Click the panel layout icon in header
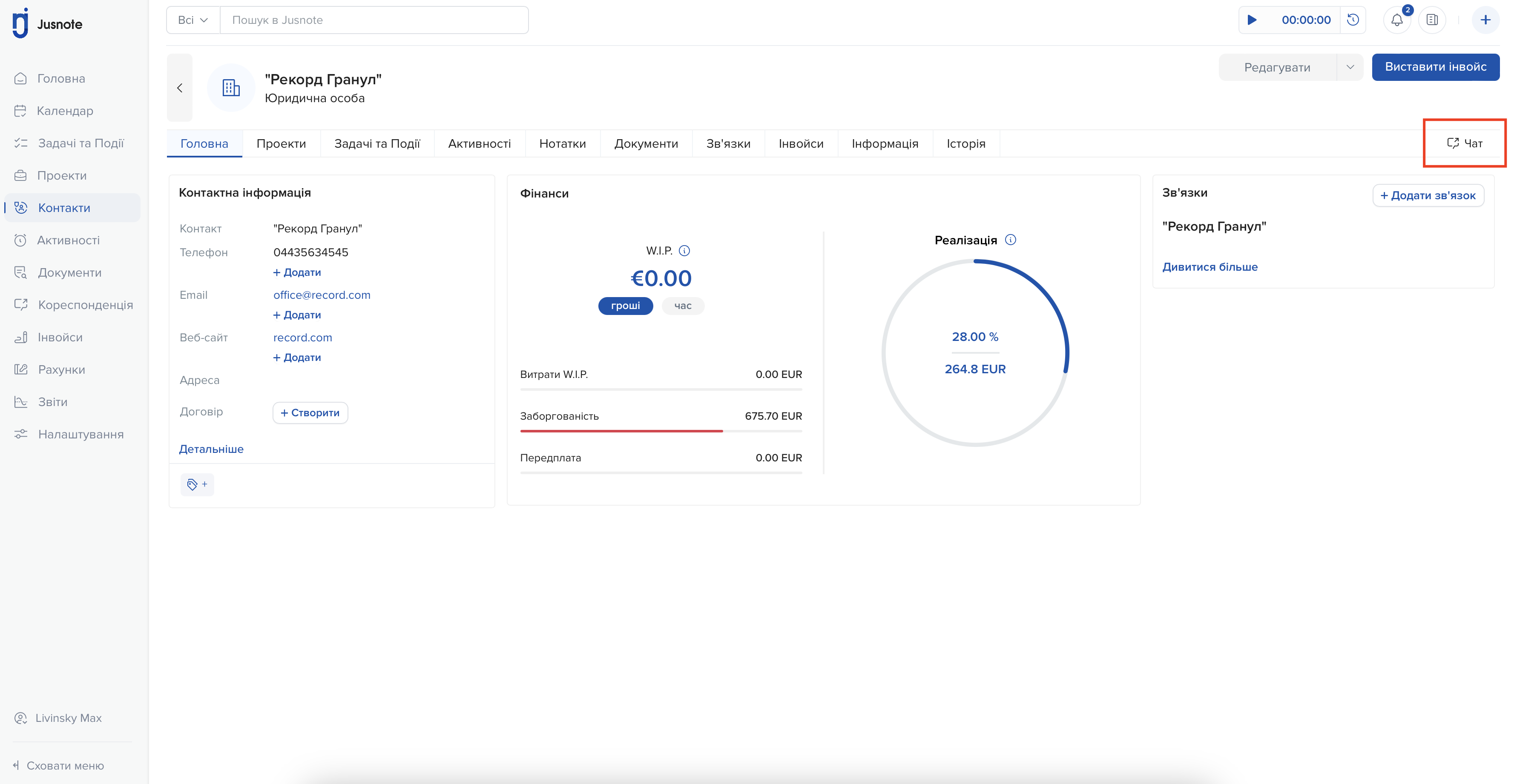Viewport: 1517px width, 784px height. click(1432, 20)
